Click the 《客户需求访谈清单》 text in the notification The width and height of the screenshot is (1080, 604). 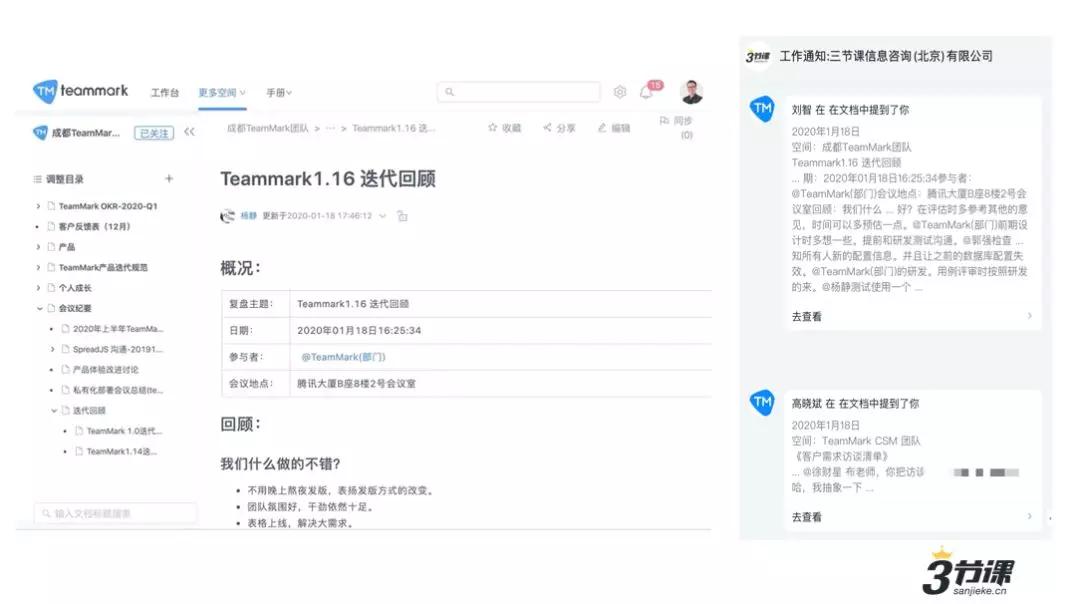(x=840, y=456)
